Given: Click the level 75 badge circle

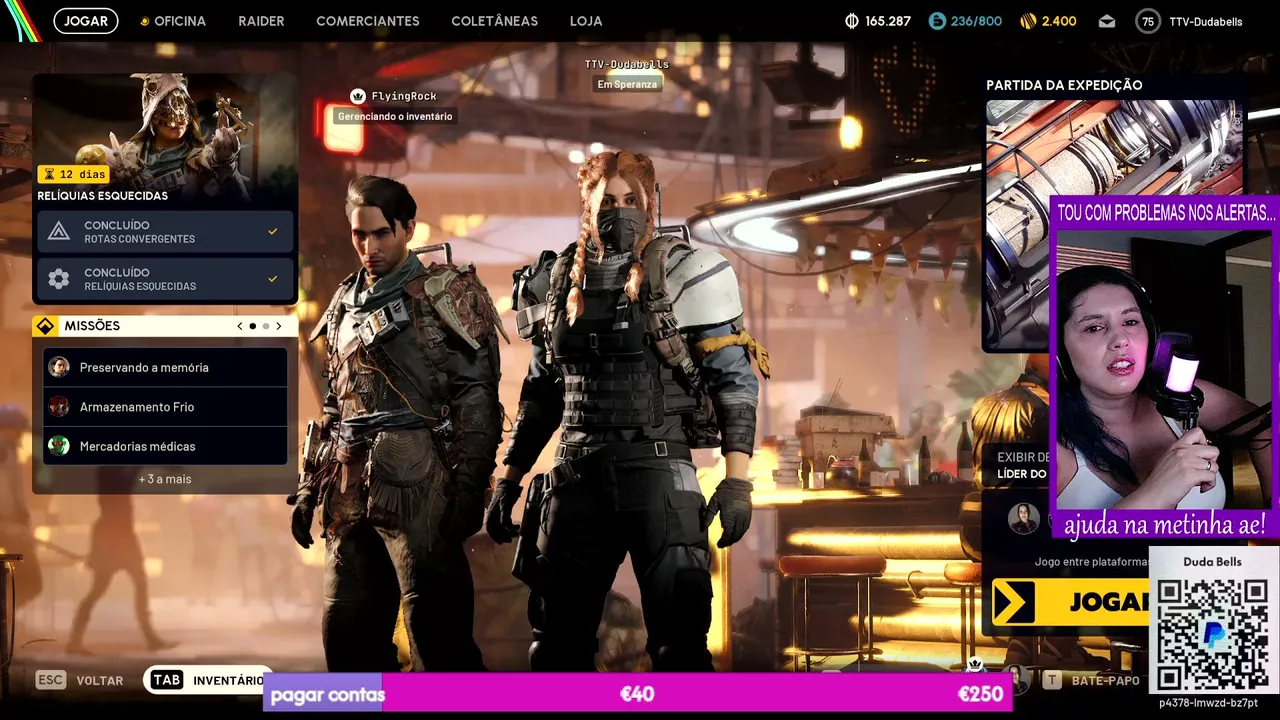Looking at the screenshot, I should 1148,21.
